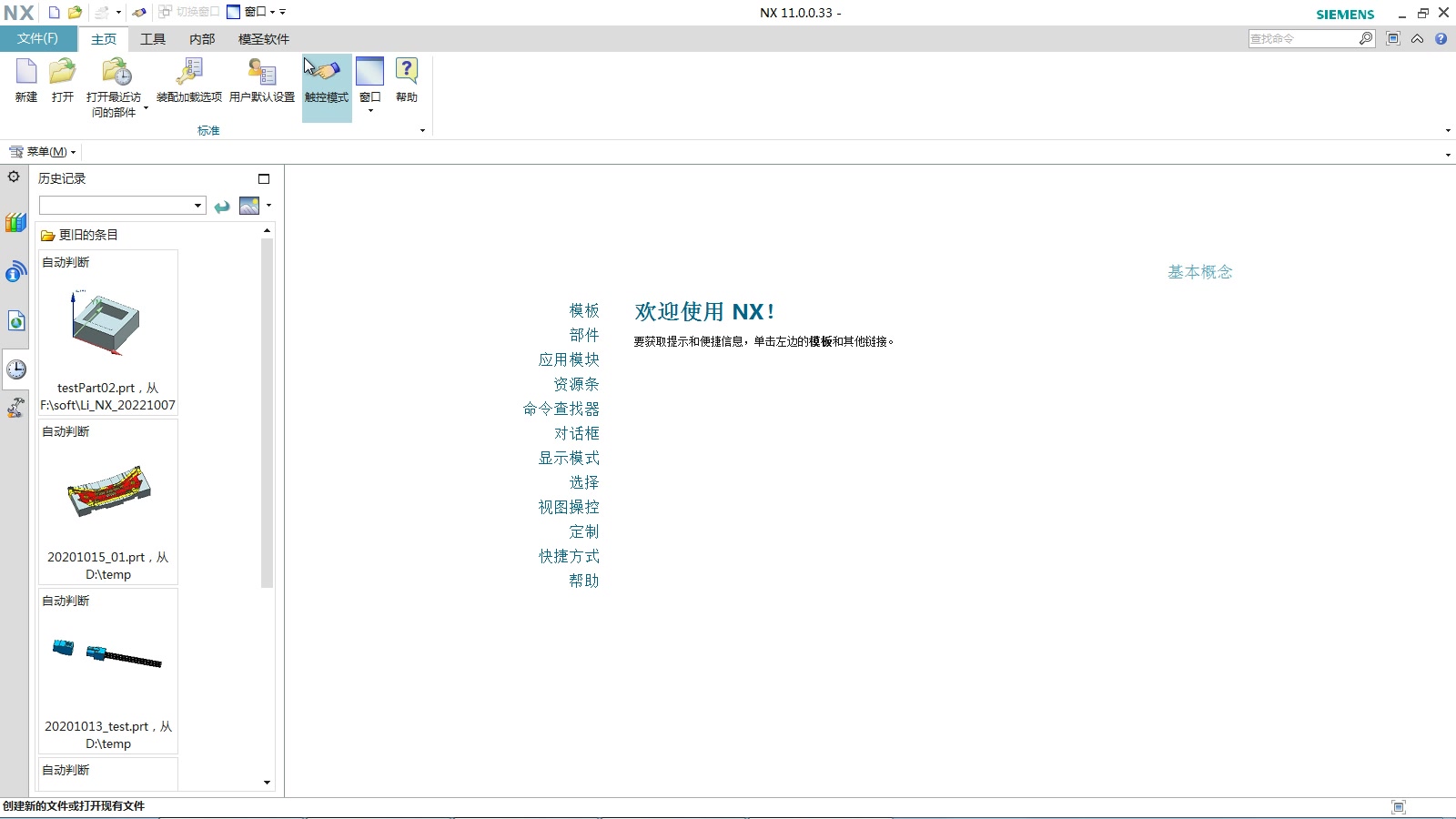Click the history image view style icon
The image size is (1456, 819).
pos(249,206)
